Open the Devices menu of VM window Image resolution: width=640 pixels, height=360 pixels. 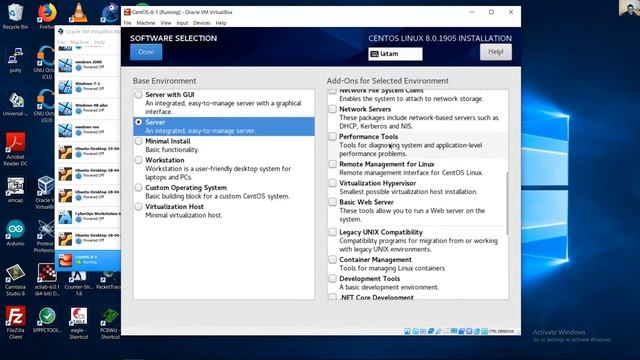[x=202, y=23]
